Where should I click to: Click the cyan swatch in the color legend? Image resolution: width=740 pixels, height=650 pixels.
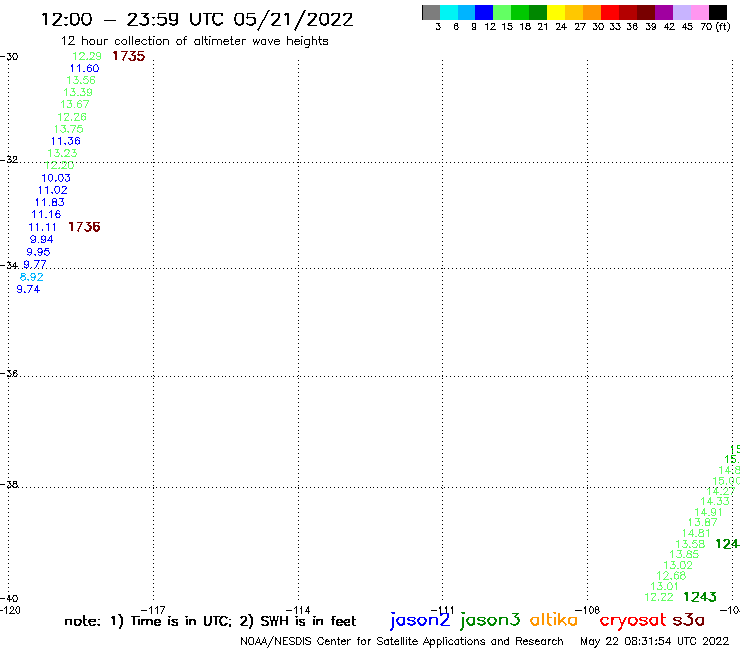tap(449, 12)
